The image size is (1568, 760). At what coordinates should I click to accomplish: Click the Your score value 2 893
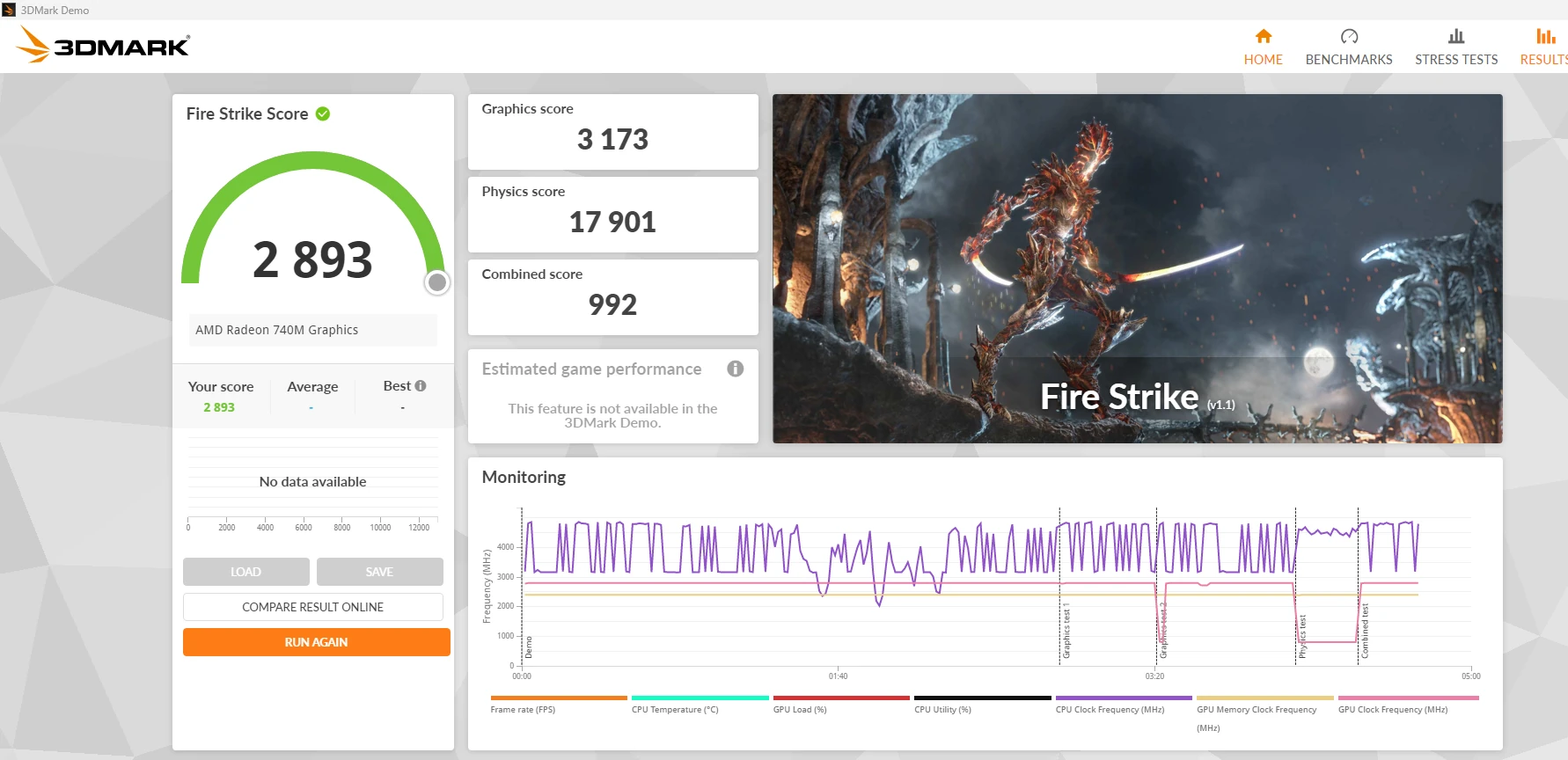219,407
